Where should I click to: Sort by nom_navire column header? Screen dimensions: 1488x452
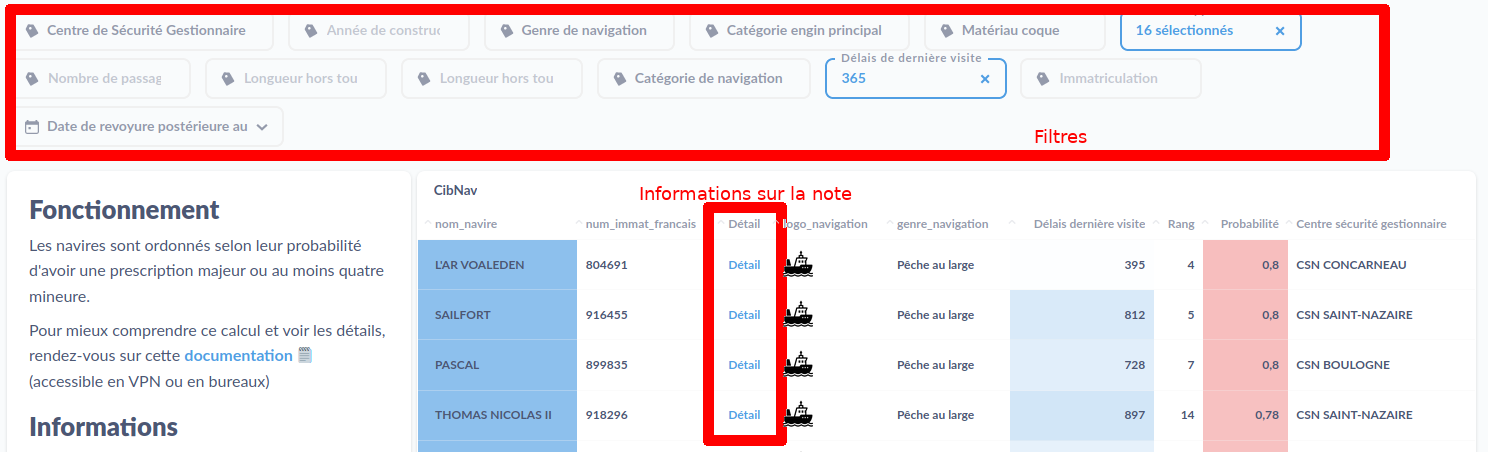pyautogui.click(x=466, y=224)
